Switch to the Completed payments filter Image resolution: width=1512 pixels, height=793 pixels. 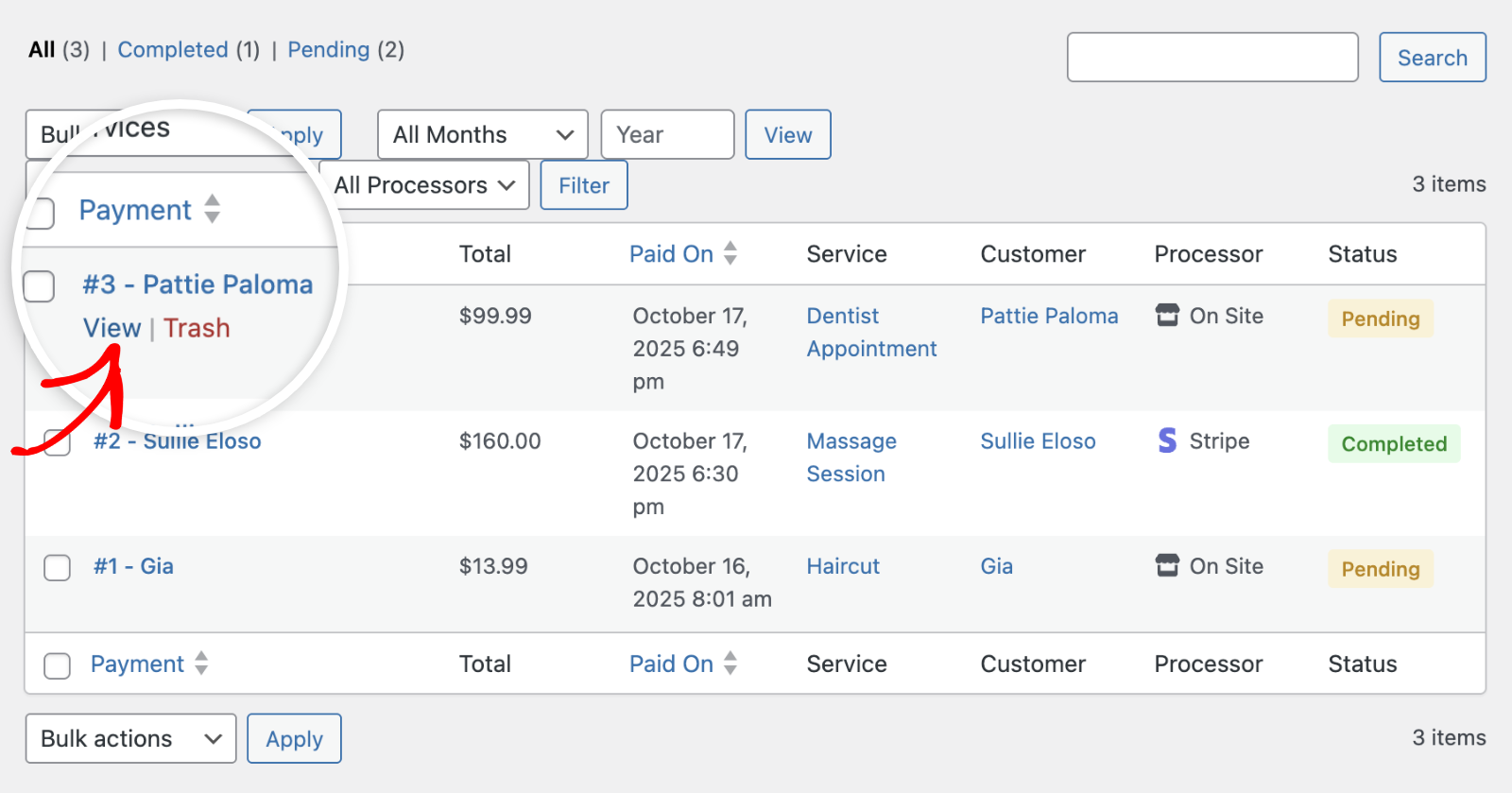click(173, 50)
